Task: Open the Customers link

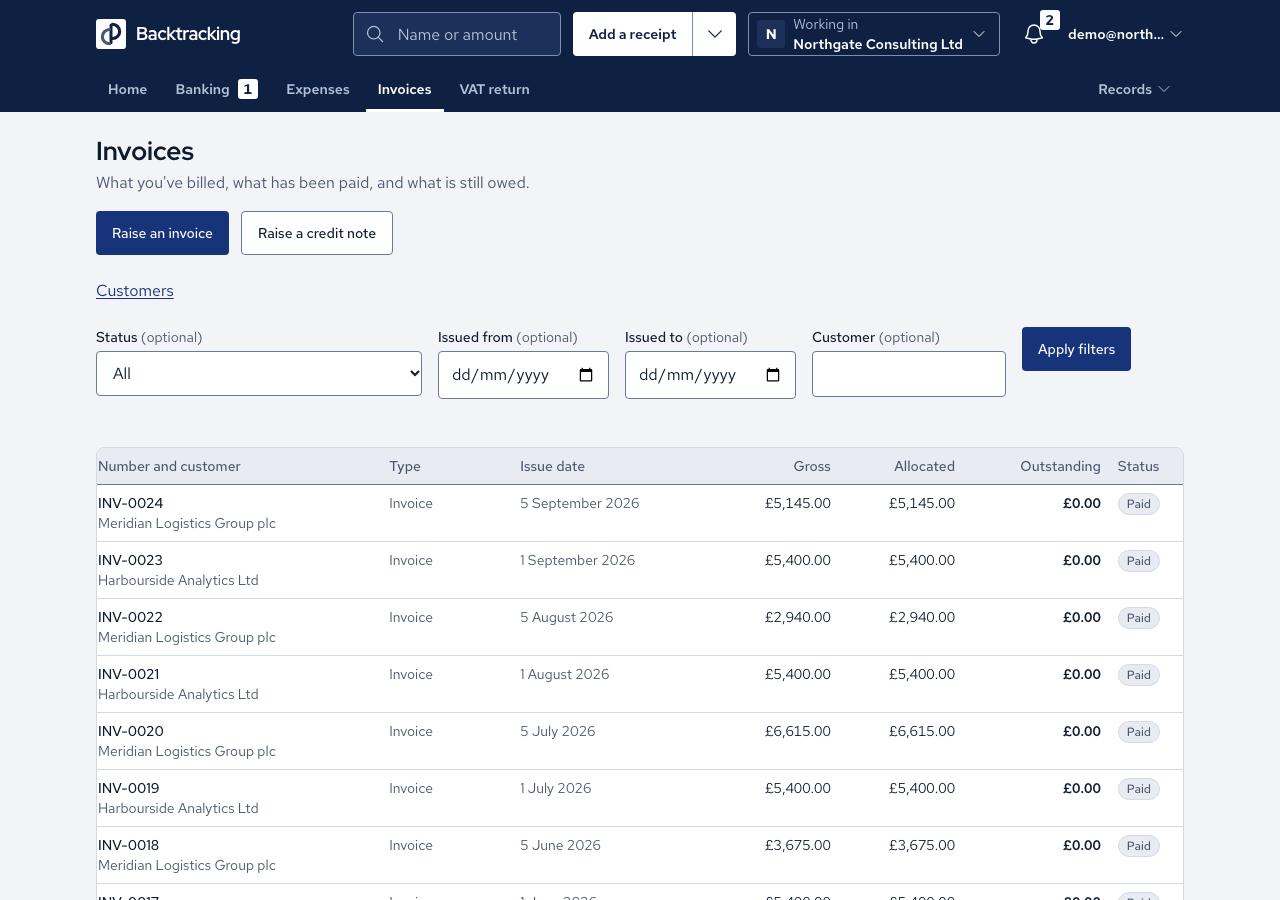Action: pyautogui.click(x=135, y=291)
